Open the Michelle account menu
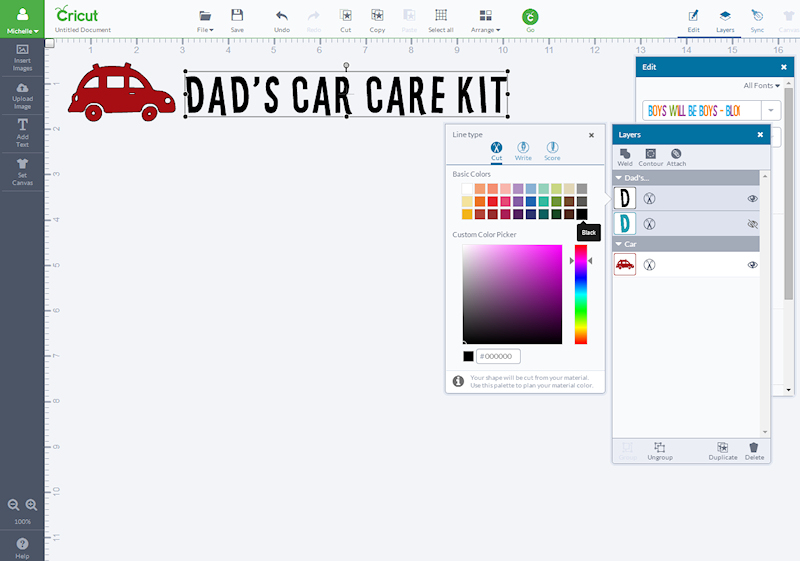Viewport: 800px width, 561px height. click(x=22, y=18)
